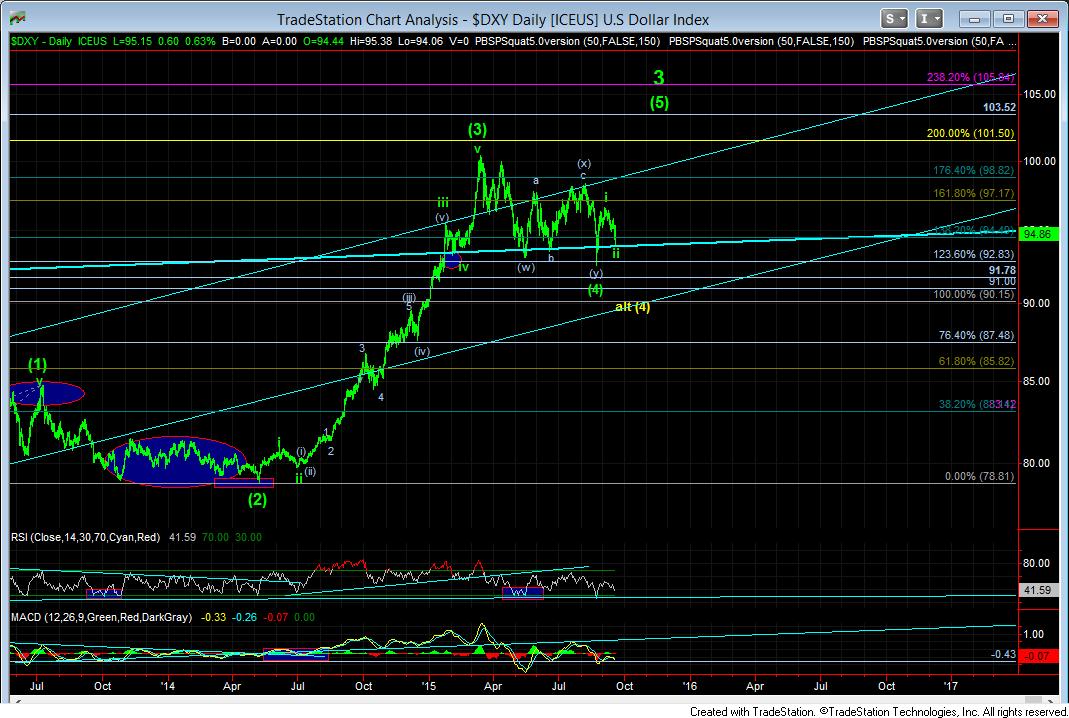Click the 105.00 price axis label
Viewport: 1069px width, 718px height.
point(1040,95)
